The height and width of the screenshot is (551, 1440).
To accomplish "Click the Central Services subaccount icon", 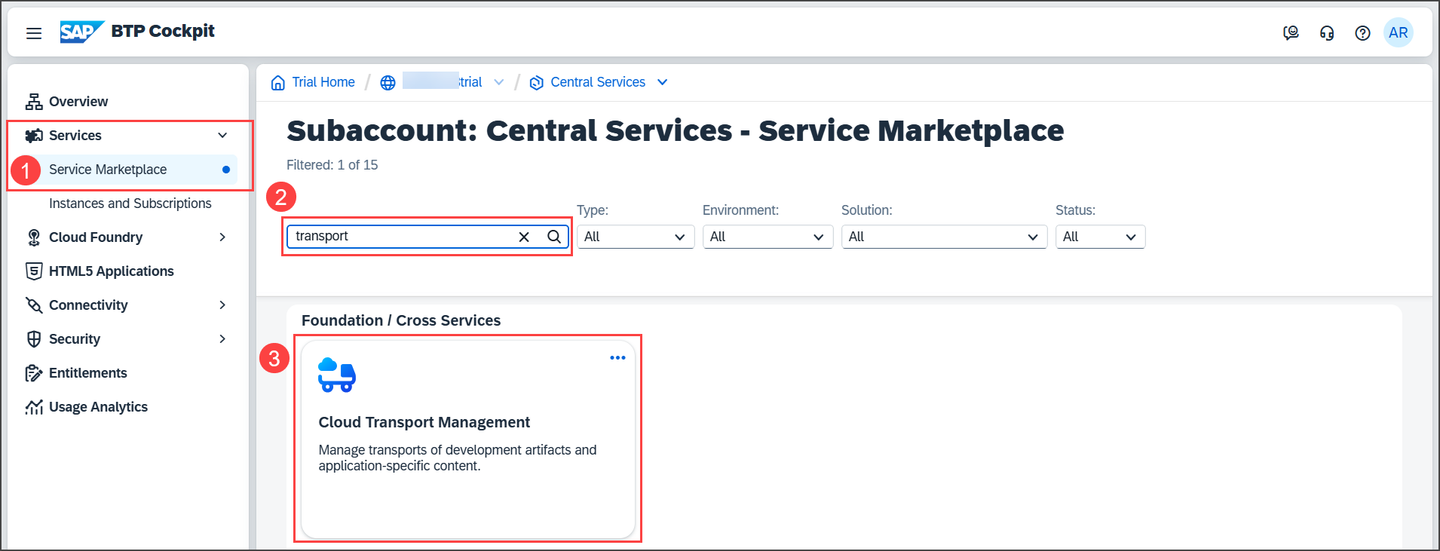I will 537,82.
